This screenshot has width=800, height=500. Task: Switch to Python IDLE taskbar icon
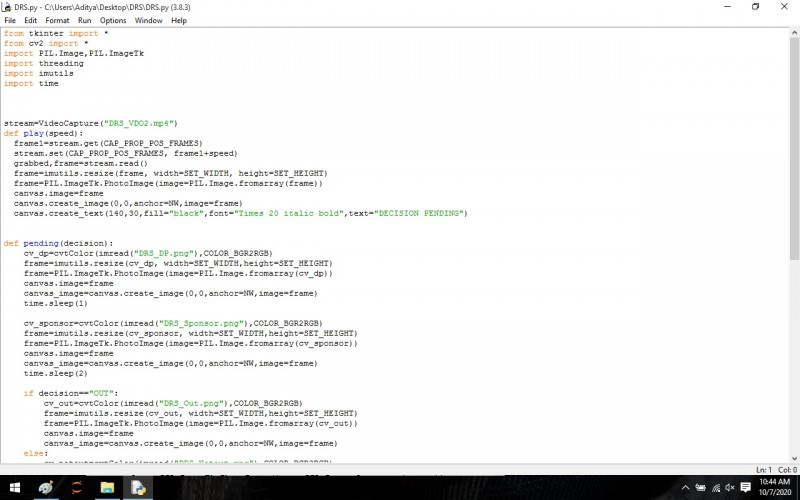(x=138, y=488)
